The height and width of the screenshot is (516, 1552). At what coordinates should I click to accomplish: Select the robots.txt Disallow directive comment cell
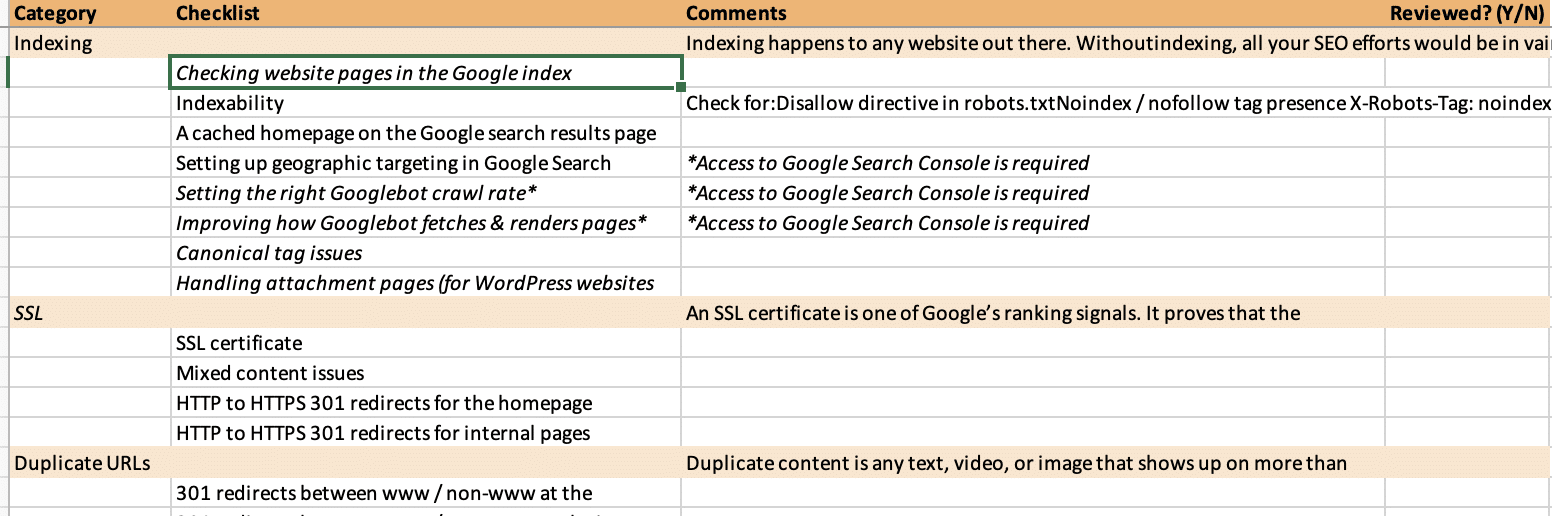[x=1030, y=103]
